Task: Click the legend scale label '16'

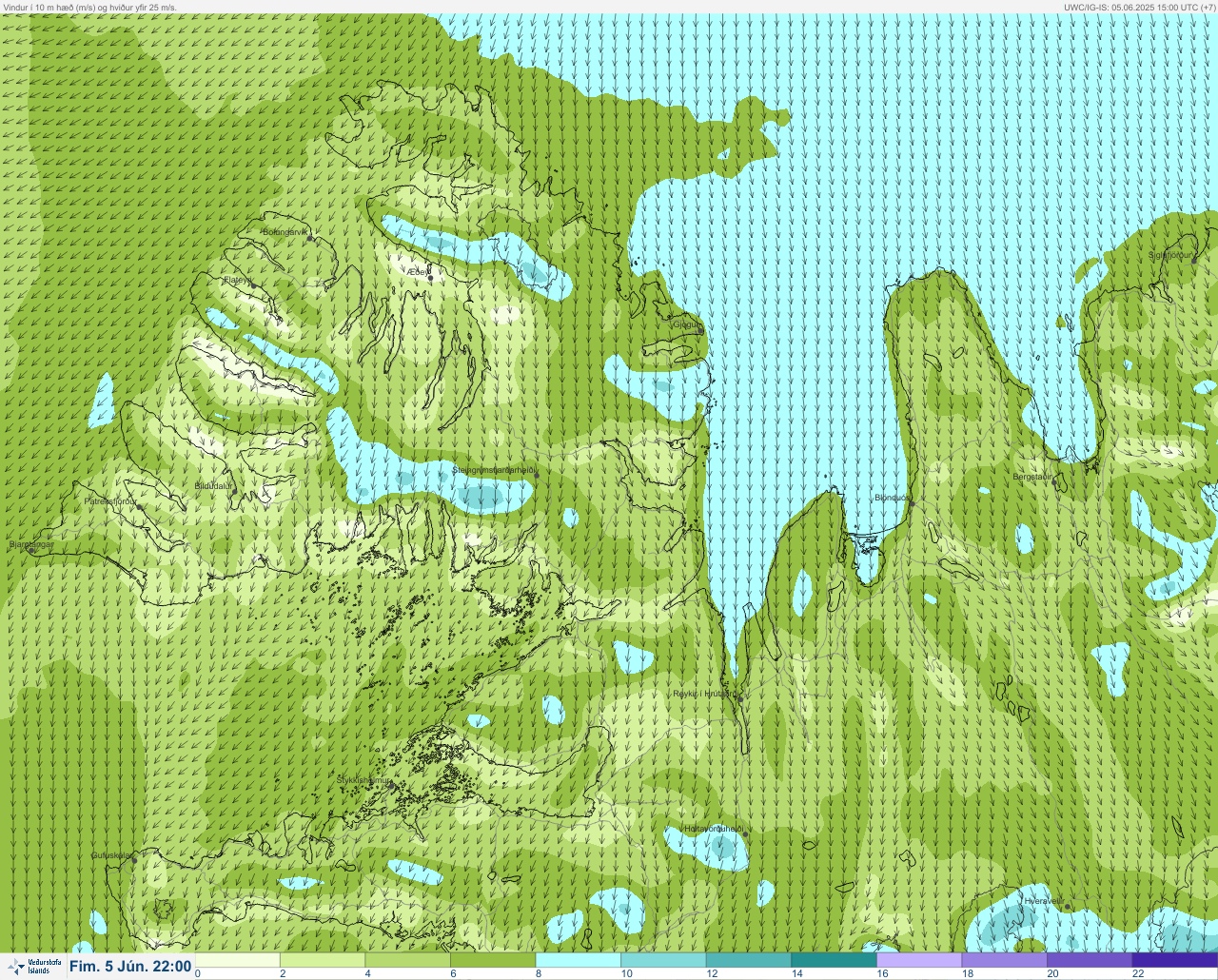Action: pyautogui.click(x=882, y=973)
